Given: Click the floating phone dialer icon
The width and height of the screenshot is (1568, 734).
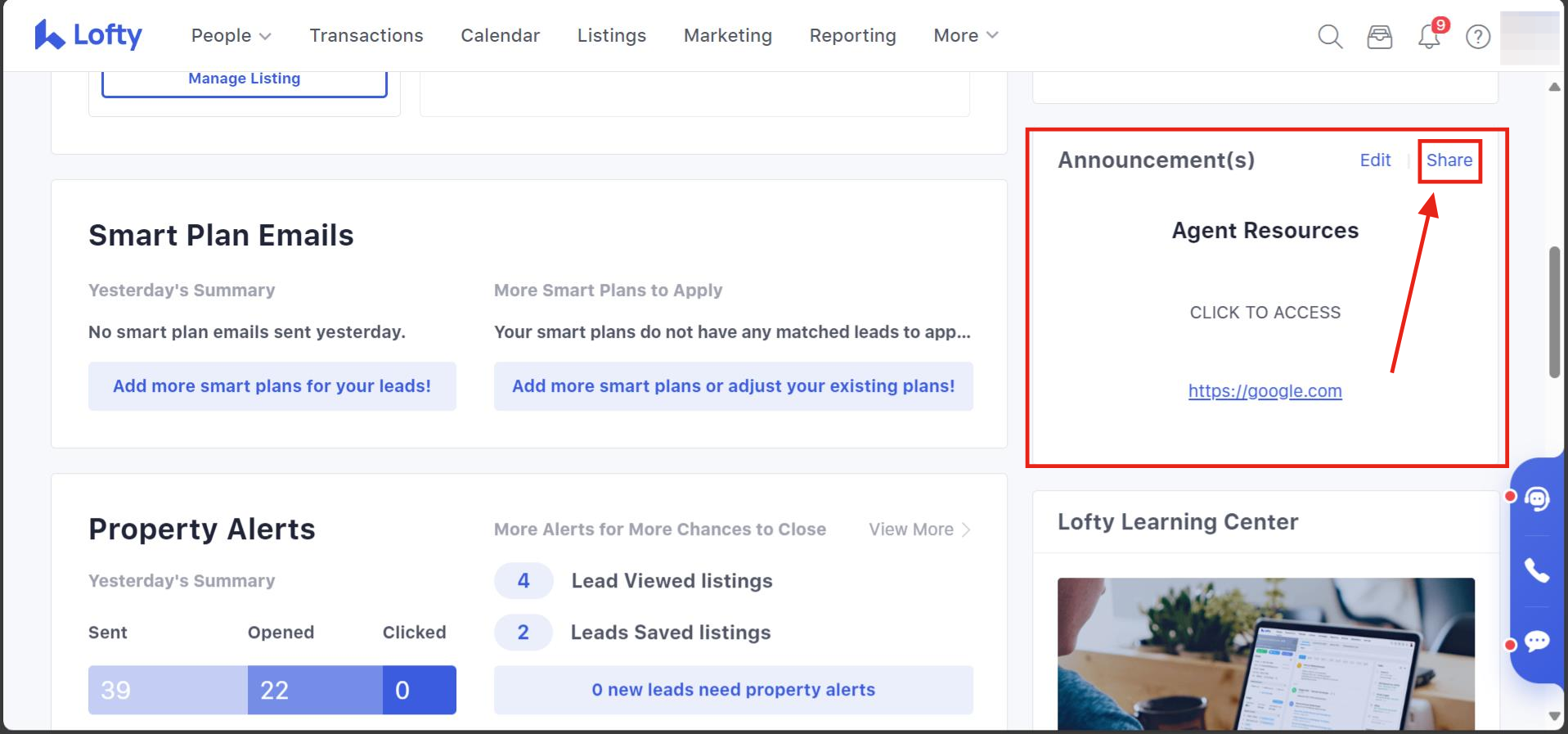Looking at the screenshot, I should (1537, 570).
